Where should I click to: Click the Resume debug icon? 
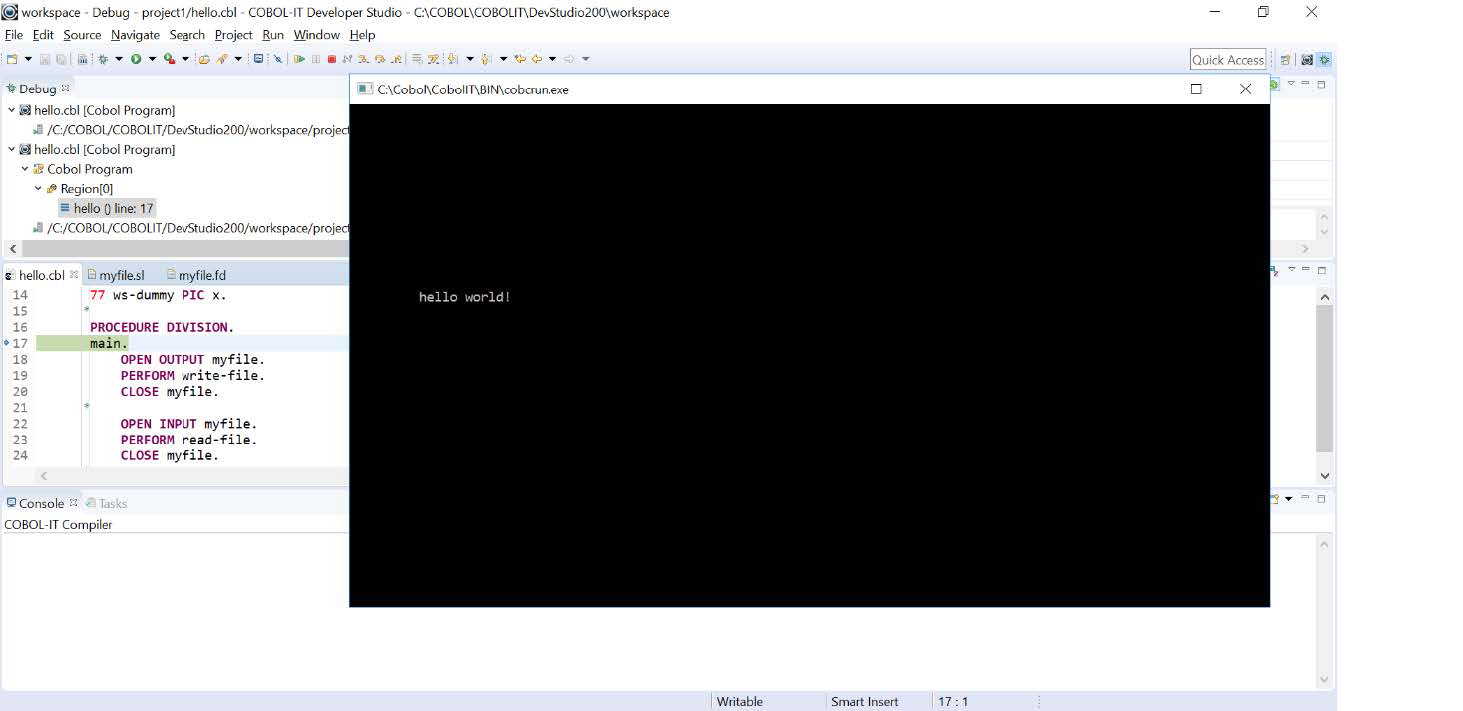(x=300, y=58)
